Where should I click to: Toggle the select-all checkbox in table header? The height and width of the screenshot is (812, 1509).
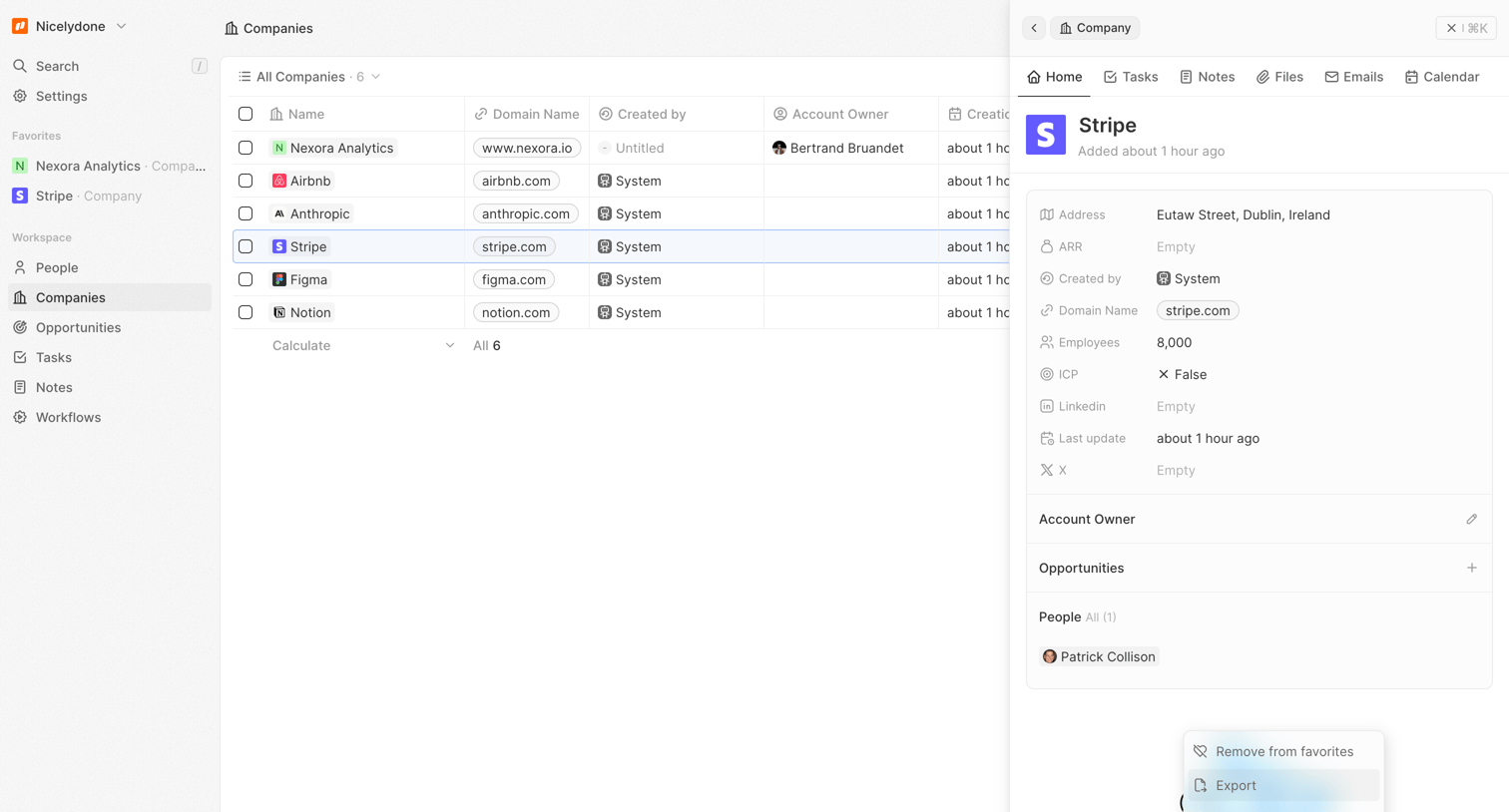click(x=246, y=114)
